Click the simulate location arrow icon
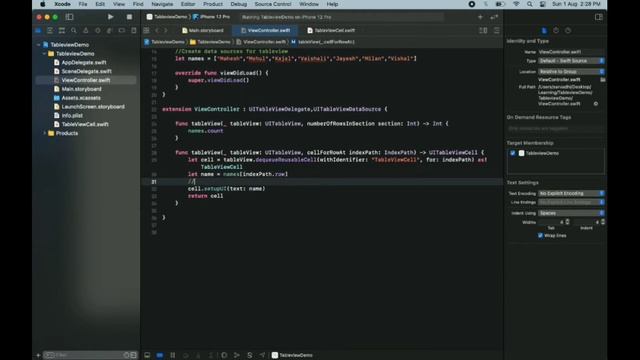 (262, 355)
